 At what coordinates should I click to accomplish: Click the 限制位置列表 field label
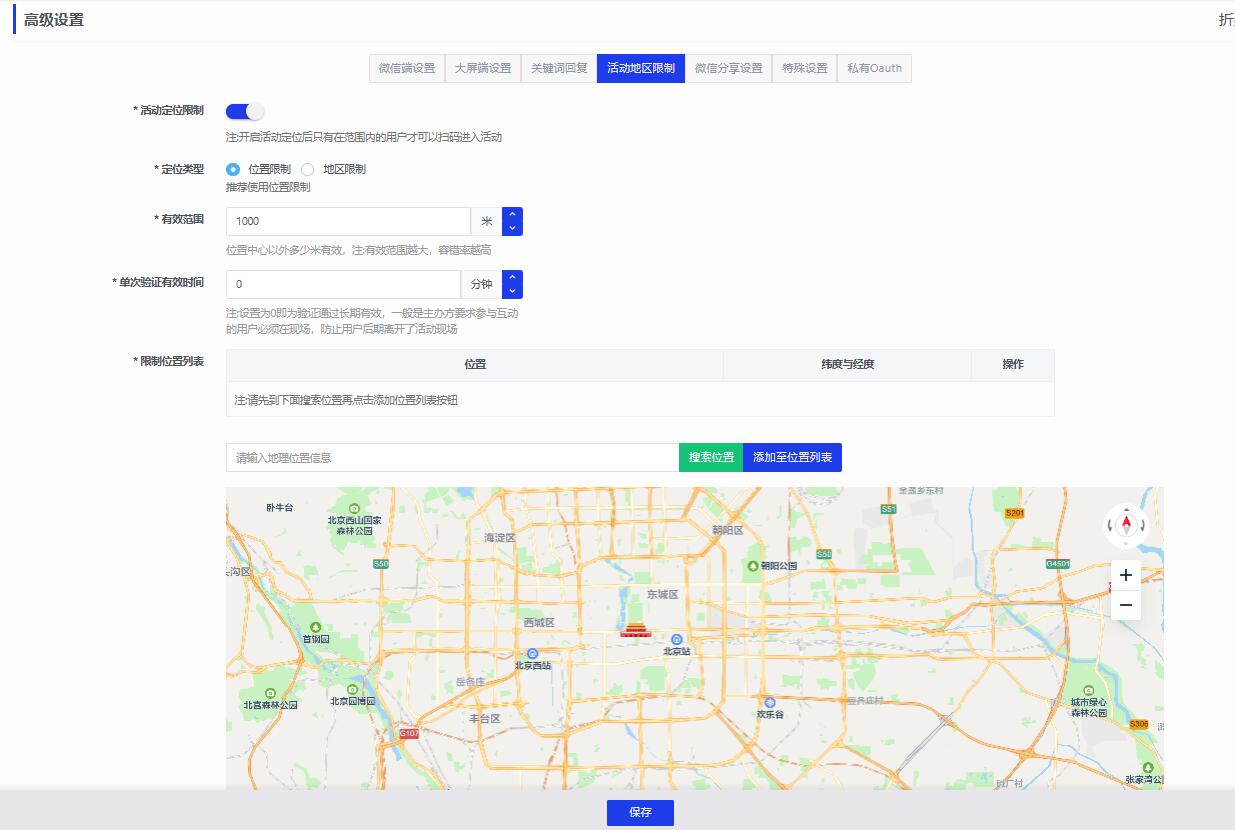tap(171, 361)
